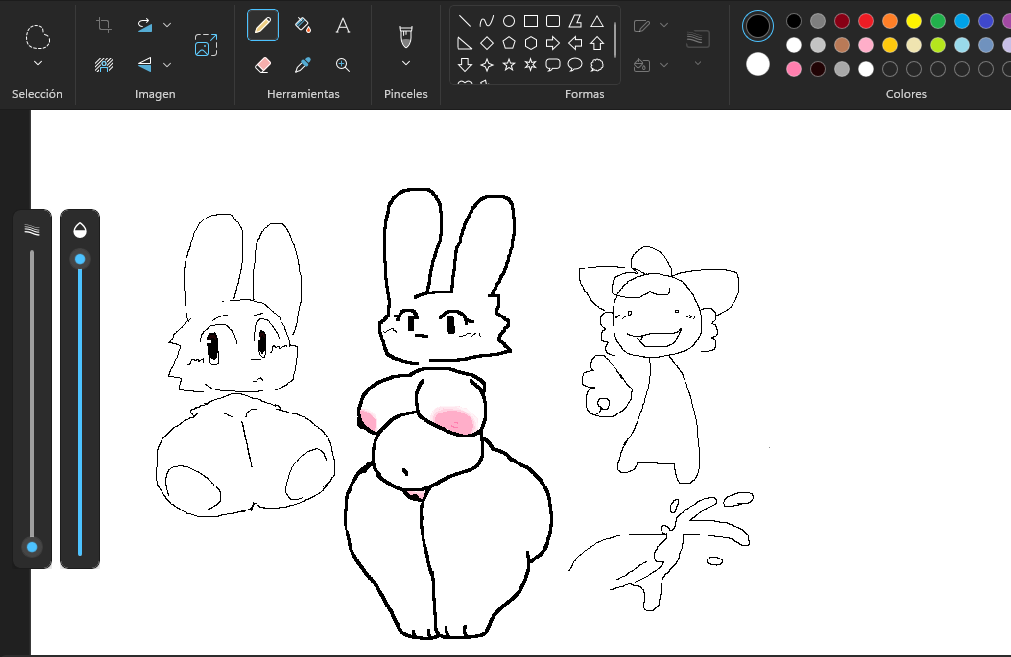Choose the orange palette swatch
The width and height of the screenshot is (1011, 657).
point(890,21)
